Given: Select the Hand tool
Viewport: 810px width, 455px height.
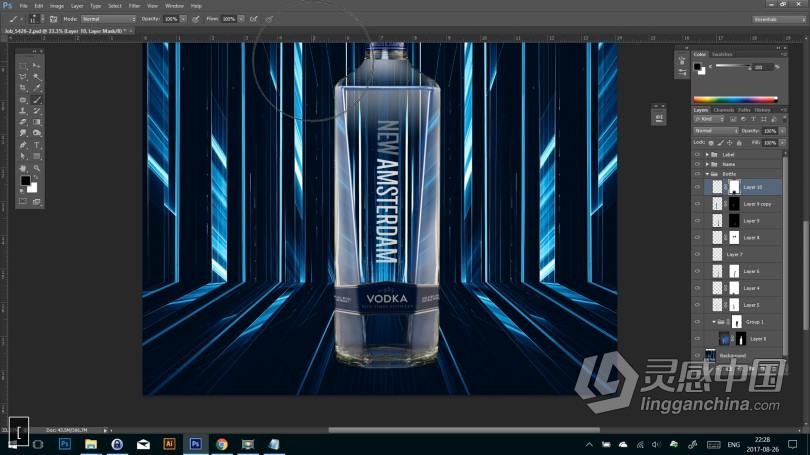Looking at the screenshot, I should (x=23, y=168).
